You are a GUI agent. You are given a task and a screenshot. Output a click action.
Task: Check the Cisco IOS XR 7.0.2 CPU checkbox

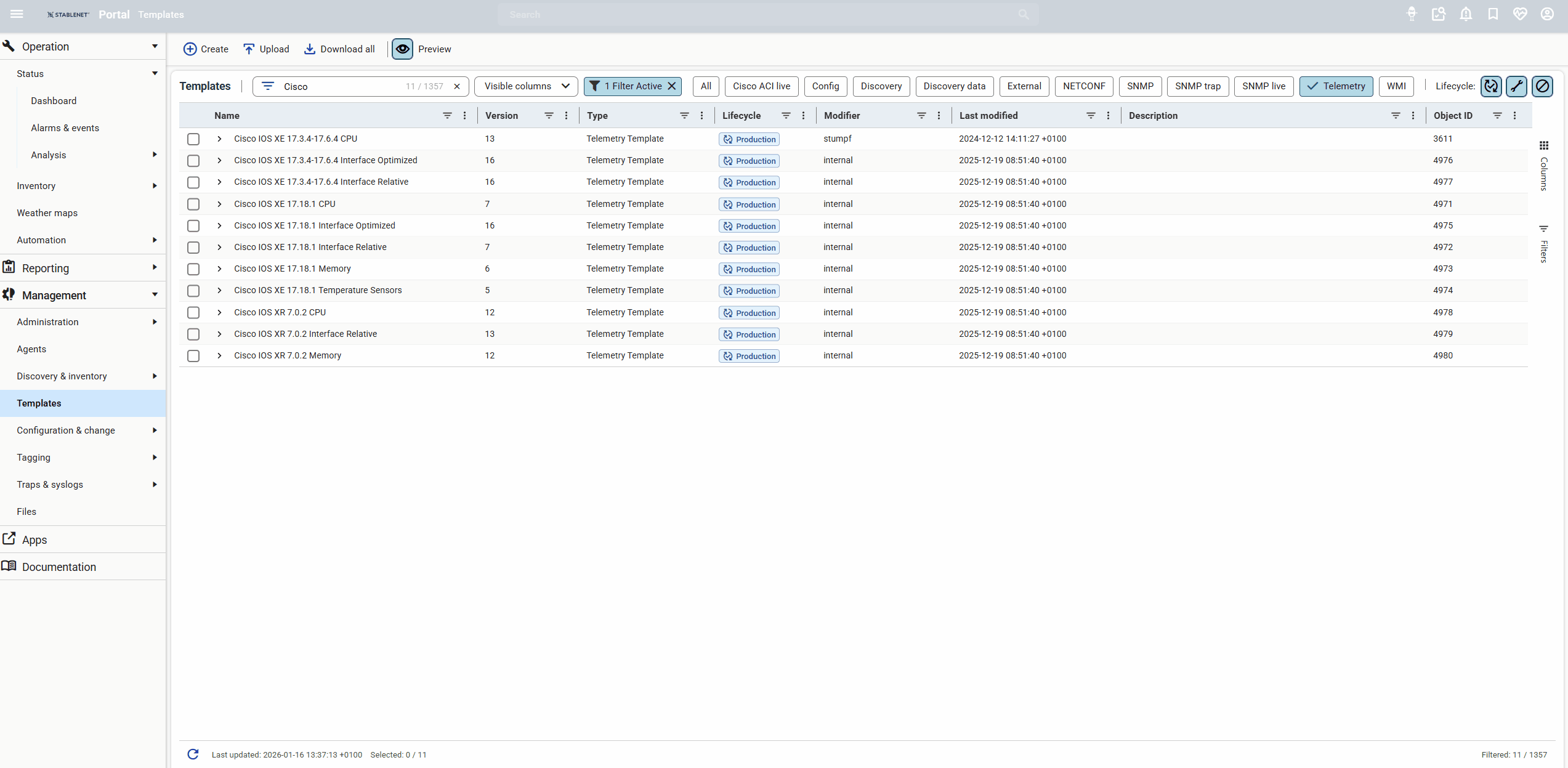[x=193, y=313]
